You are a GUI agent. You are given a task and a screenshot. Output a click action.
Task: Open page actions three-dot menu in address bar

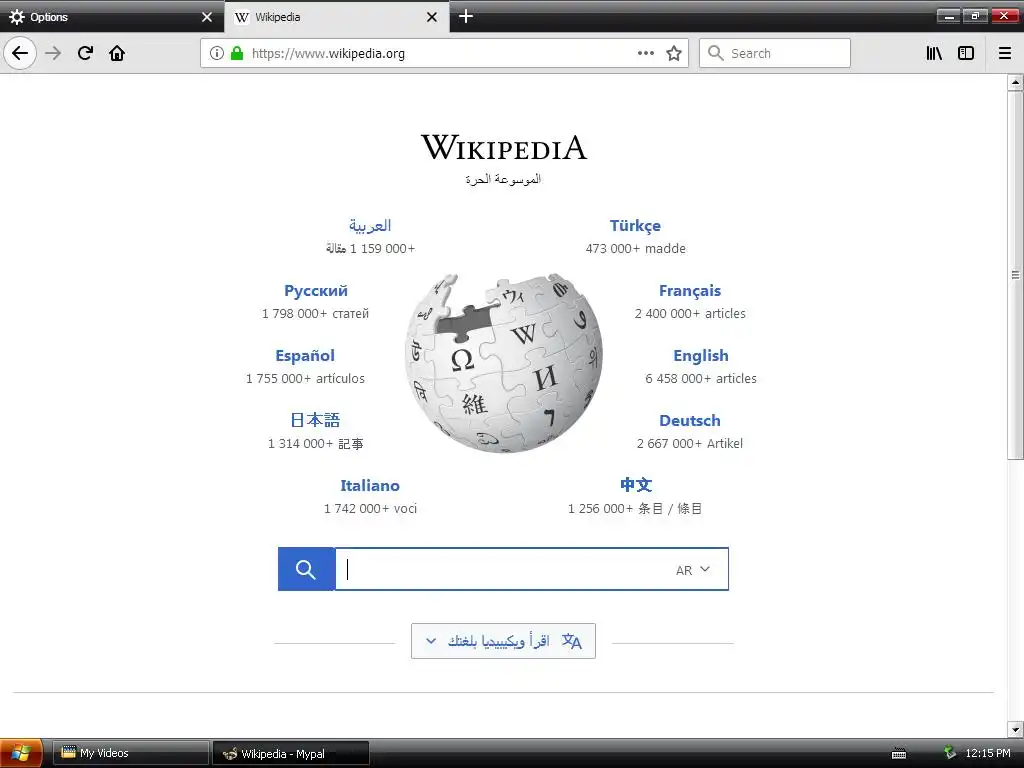click(x=646, y=53)
